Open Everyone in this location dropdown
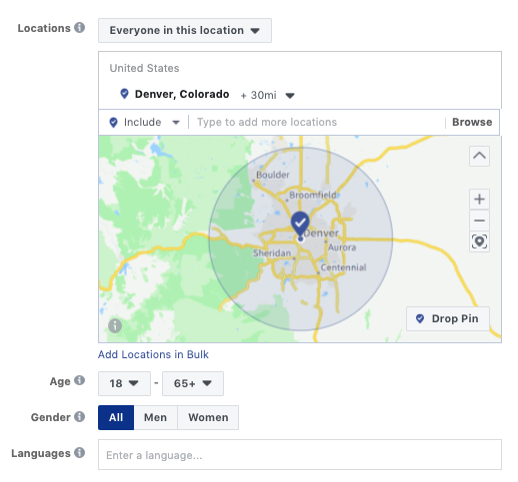Image resolution: width=518 pixels, height=482 pixels. point(185,30)
